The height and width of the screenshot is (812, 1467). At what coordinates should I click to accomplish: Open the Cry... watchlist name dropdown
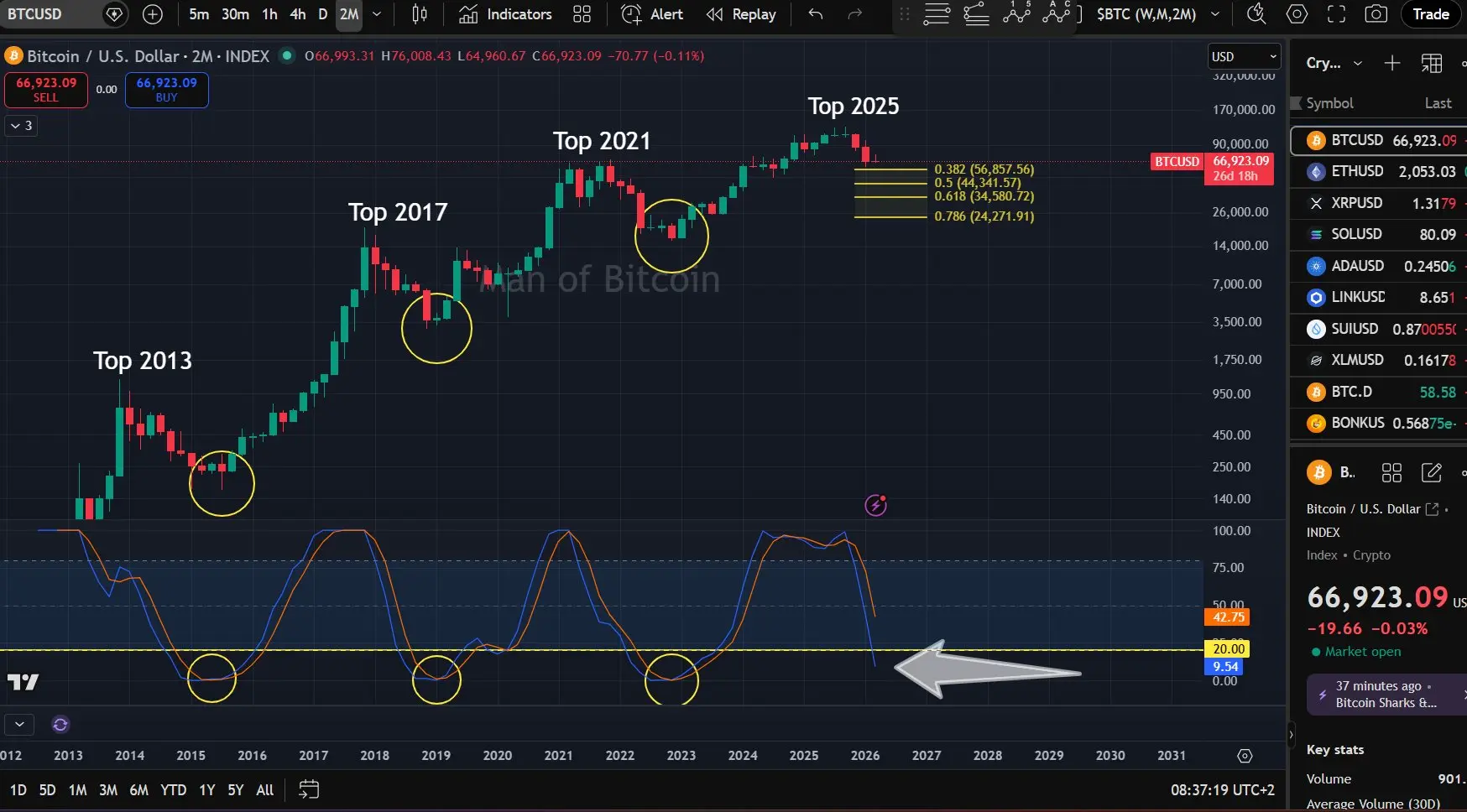tap(1334, 63)
